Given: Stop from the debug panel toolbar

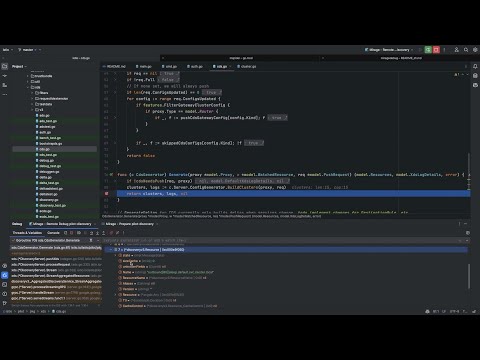Looking at the screenshot, I should coord(72,233).
